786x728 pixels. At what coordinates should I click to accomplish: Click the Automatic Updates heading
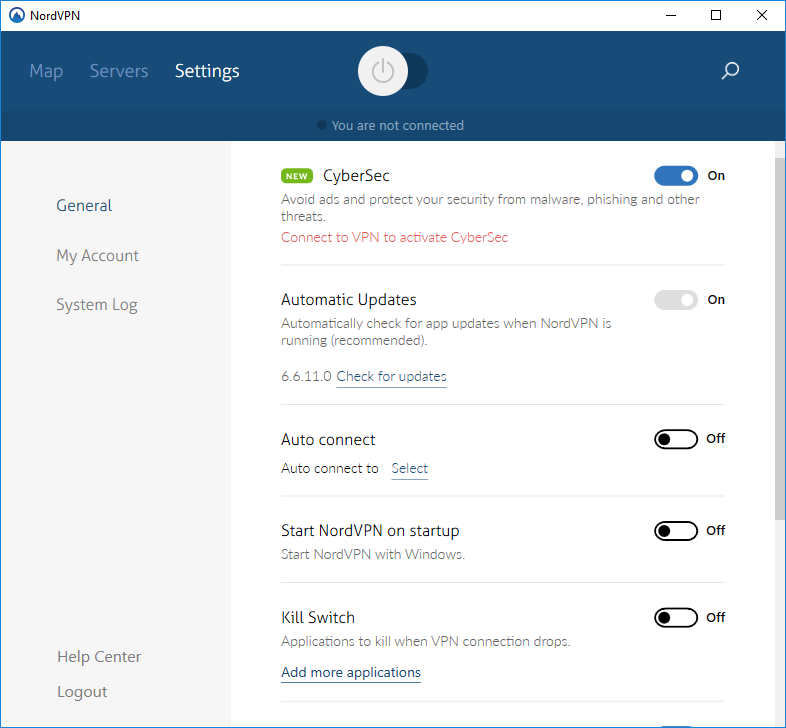point(349,300)
